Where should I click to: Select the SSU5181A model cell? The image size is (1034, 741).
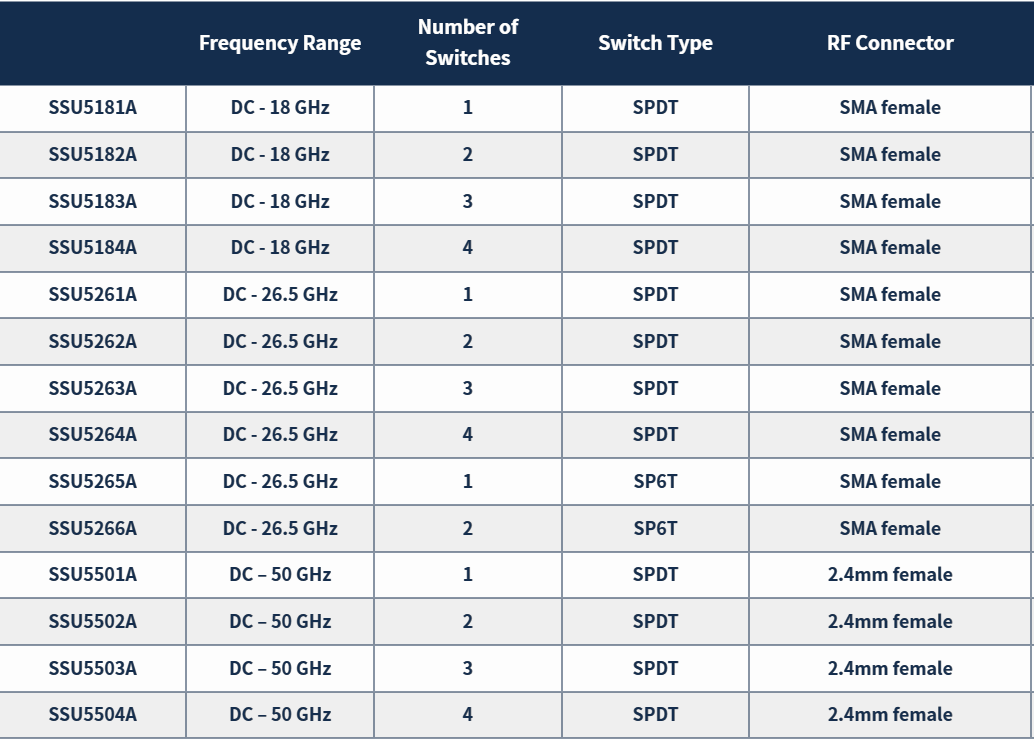coord(92,107)
